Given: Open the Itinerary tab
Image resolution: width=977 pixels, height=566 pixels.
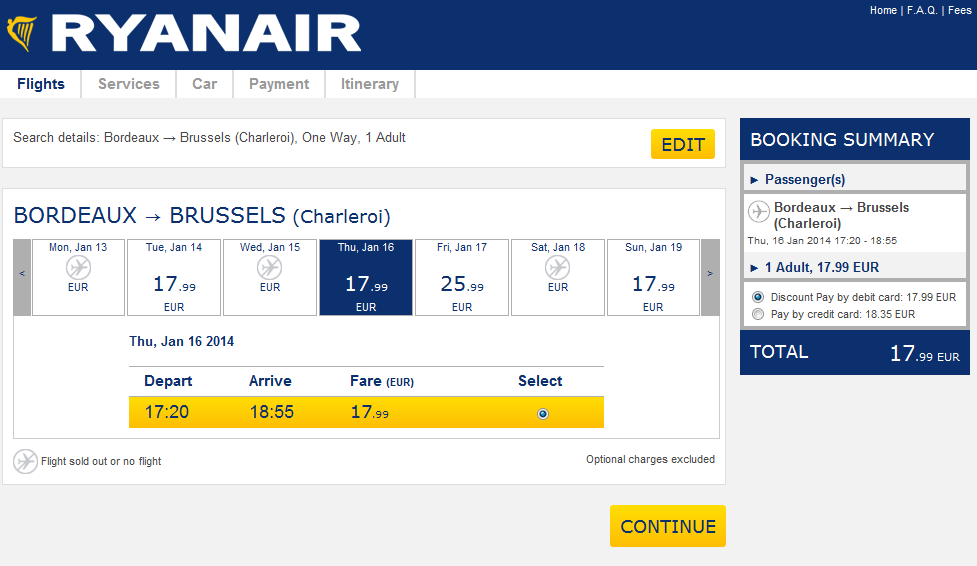Looking at the screenshot, I should [x=370, y=84].
